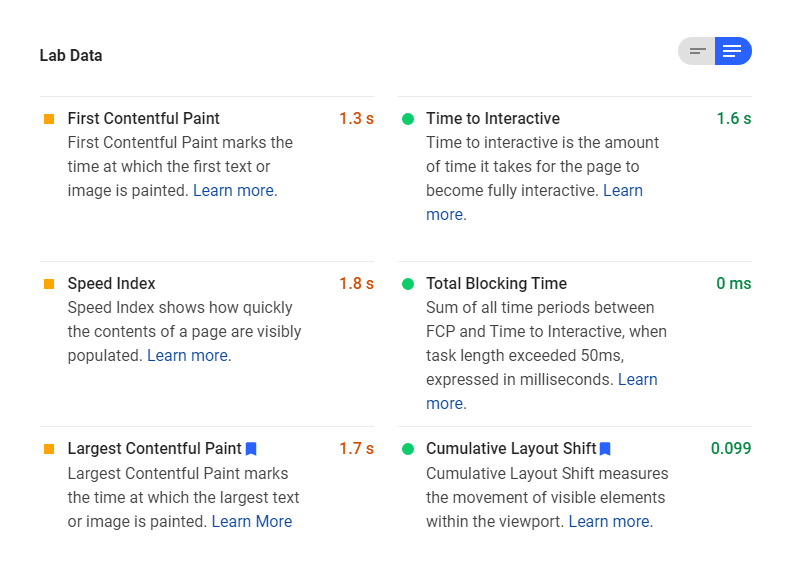Open Time to Interactive Learn more link
Viewport: 795px width, 576px height.
(x=623, y=191)
